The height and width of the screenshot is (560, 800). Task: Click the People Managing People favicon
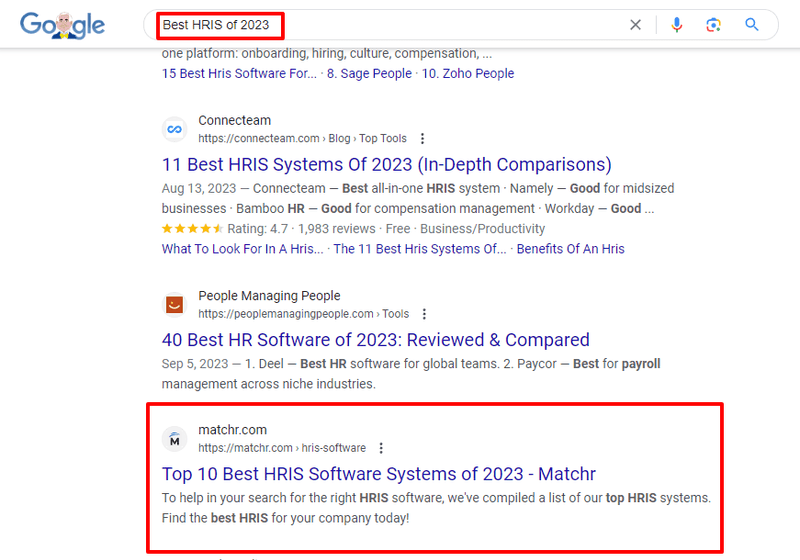[174, 304]
